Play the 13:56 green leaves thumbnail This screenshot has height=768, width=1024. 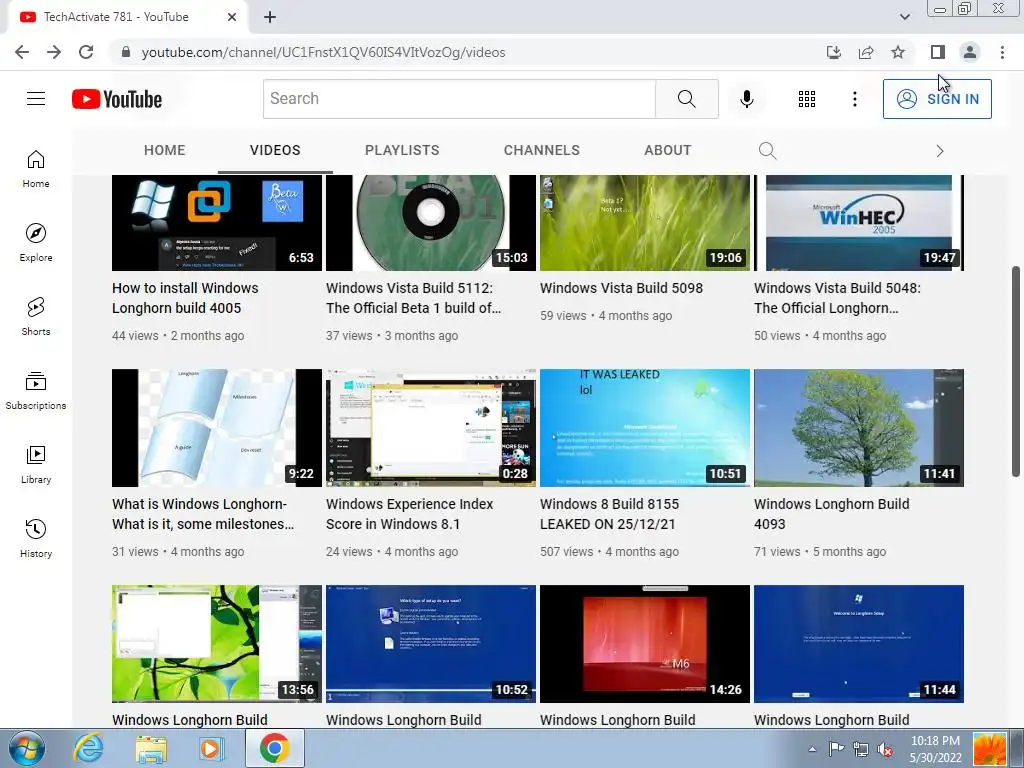217,644
